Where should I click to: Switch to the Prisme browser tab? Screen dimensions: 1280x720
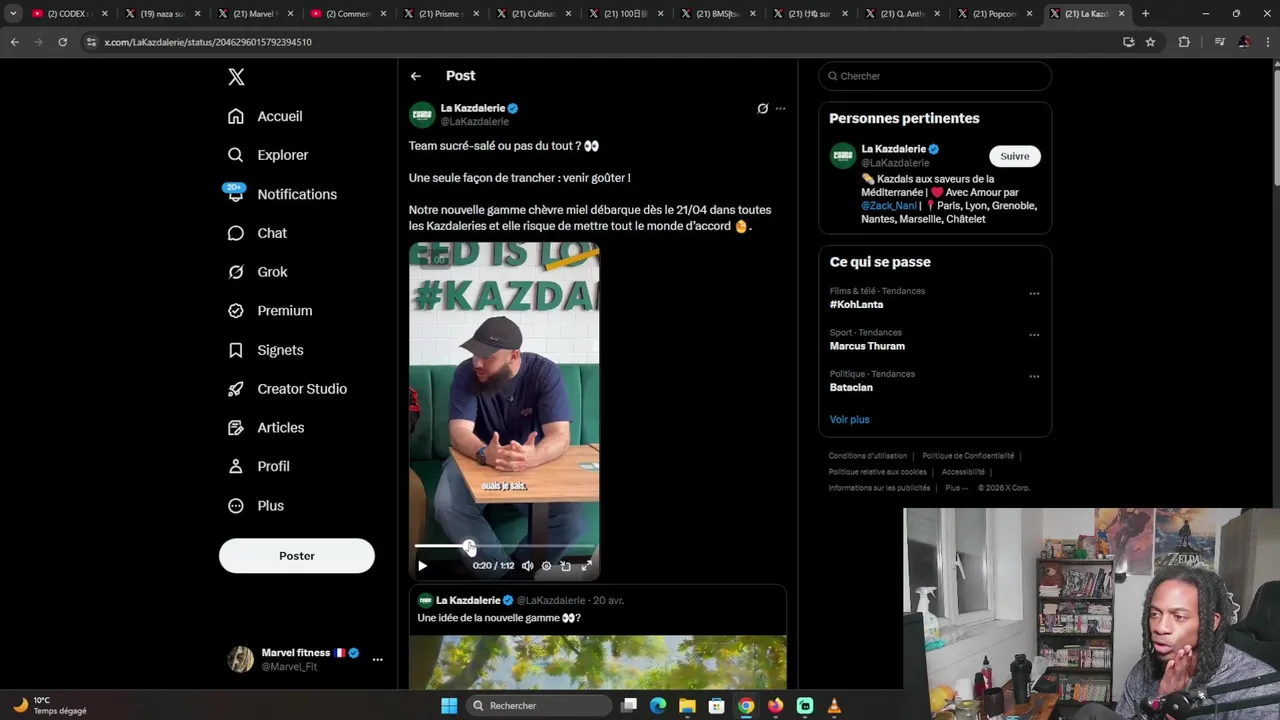(x=440, y=14)
